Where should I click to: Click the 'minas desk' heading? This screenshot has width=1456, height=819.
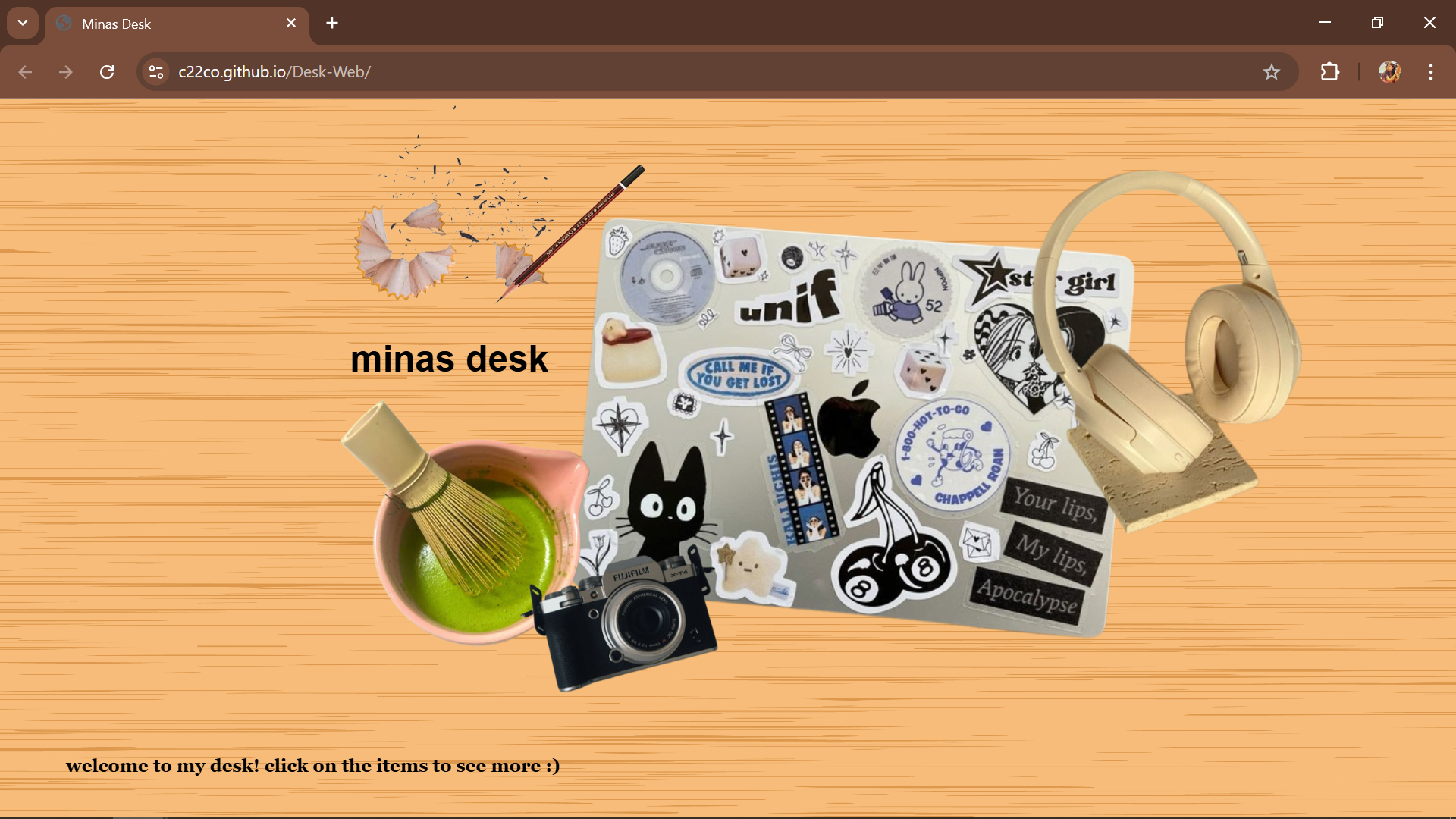pos(449,359)
